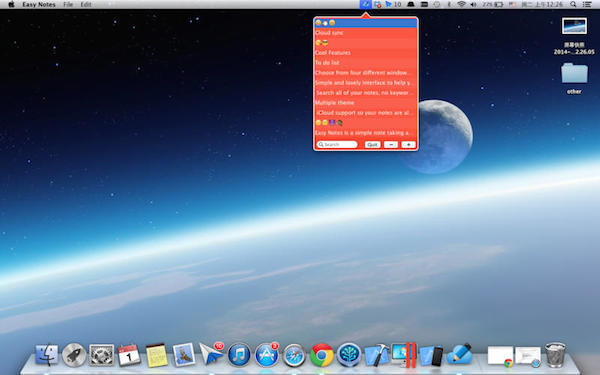Image resolution: width=600 pixels, height=375 pixels.
Task: Open Calendar from the Dock
Action: (x=129, y=355)
